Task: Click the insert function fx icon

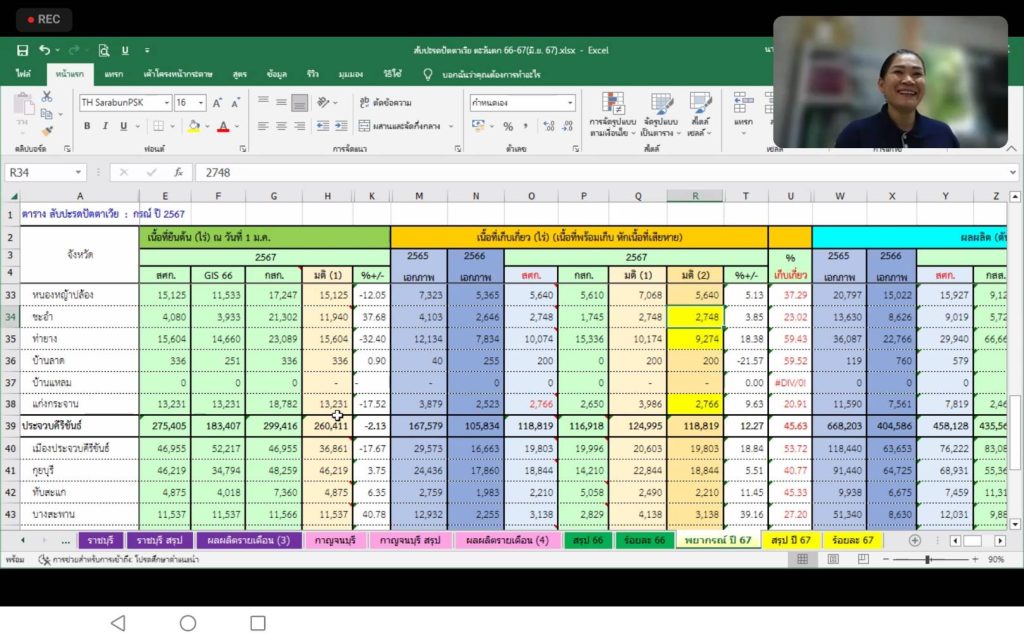Action: (177, 172)
